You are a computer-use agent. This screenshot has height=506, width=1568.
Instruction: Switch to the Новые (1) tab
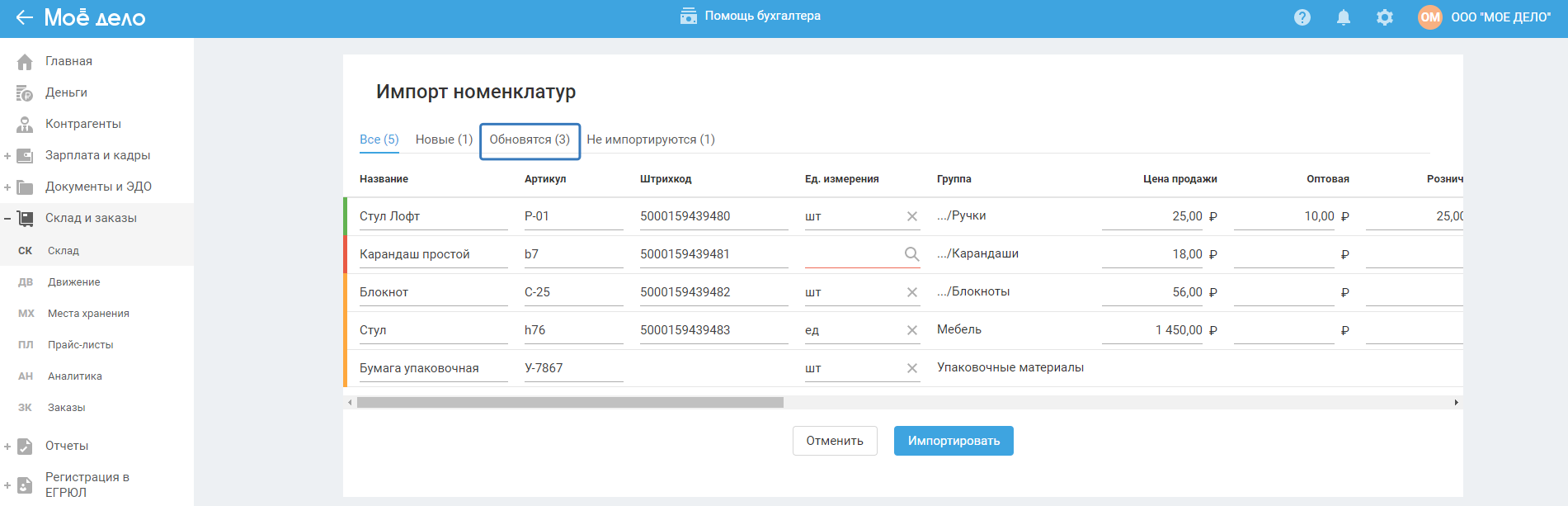coord(444,140)
